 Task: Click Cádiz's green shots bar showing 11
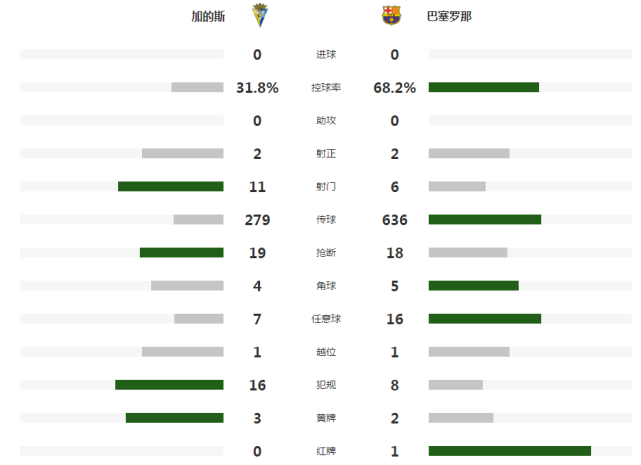tap(171, 186)
